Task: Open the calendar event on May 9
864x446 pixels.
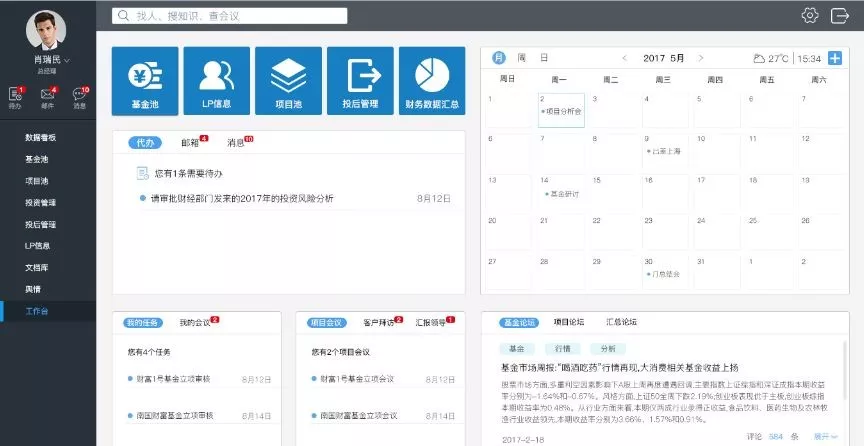Action: coord(663,151)
